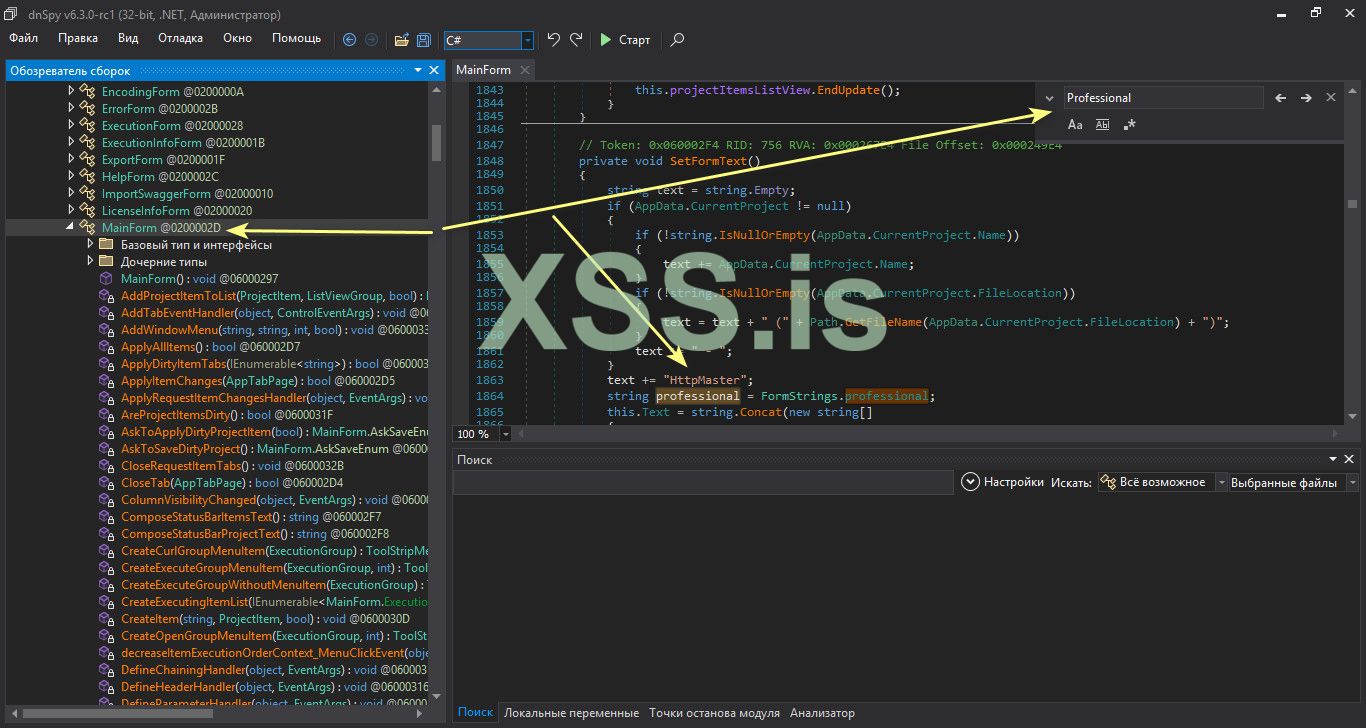Click the navigate back arrow in toolbar

coord(349,40)
